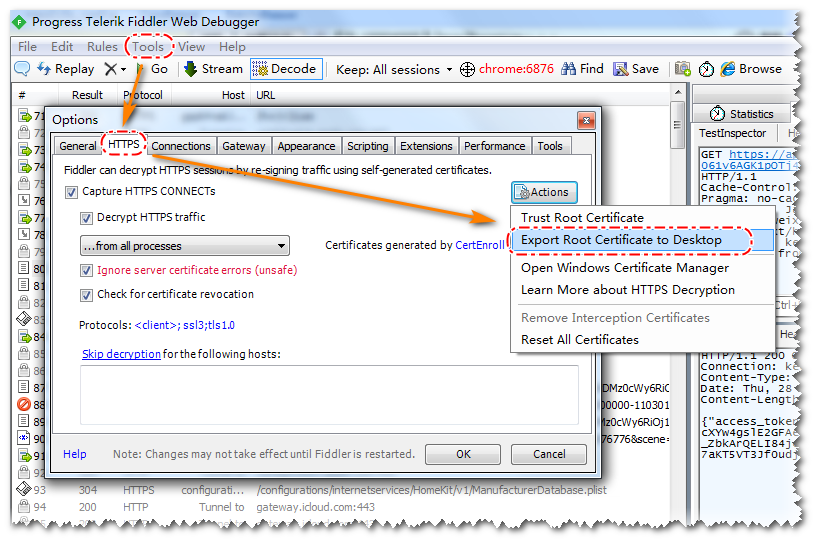The width and height of the screenshot is (819, 545).
Task: Click the Find binoculars button
Action: (582, 69)
